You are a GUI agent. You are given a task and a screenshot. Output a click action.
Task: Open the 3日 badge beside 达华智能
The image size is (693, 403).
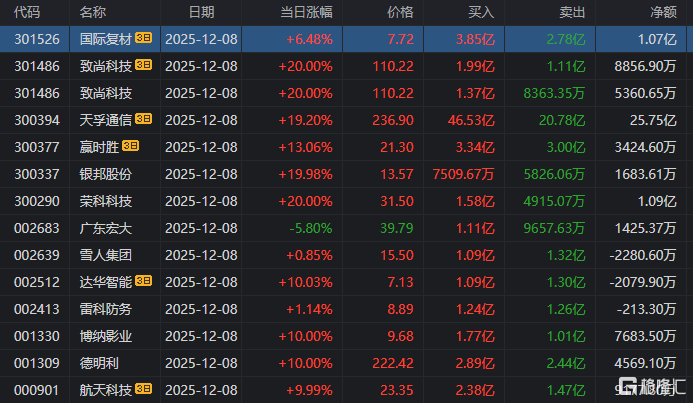[143, 282]
